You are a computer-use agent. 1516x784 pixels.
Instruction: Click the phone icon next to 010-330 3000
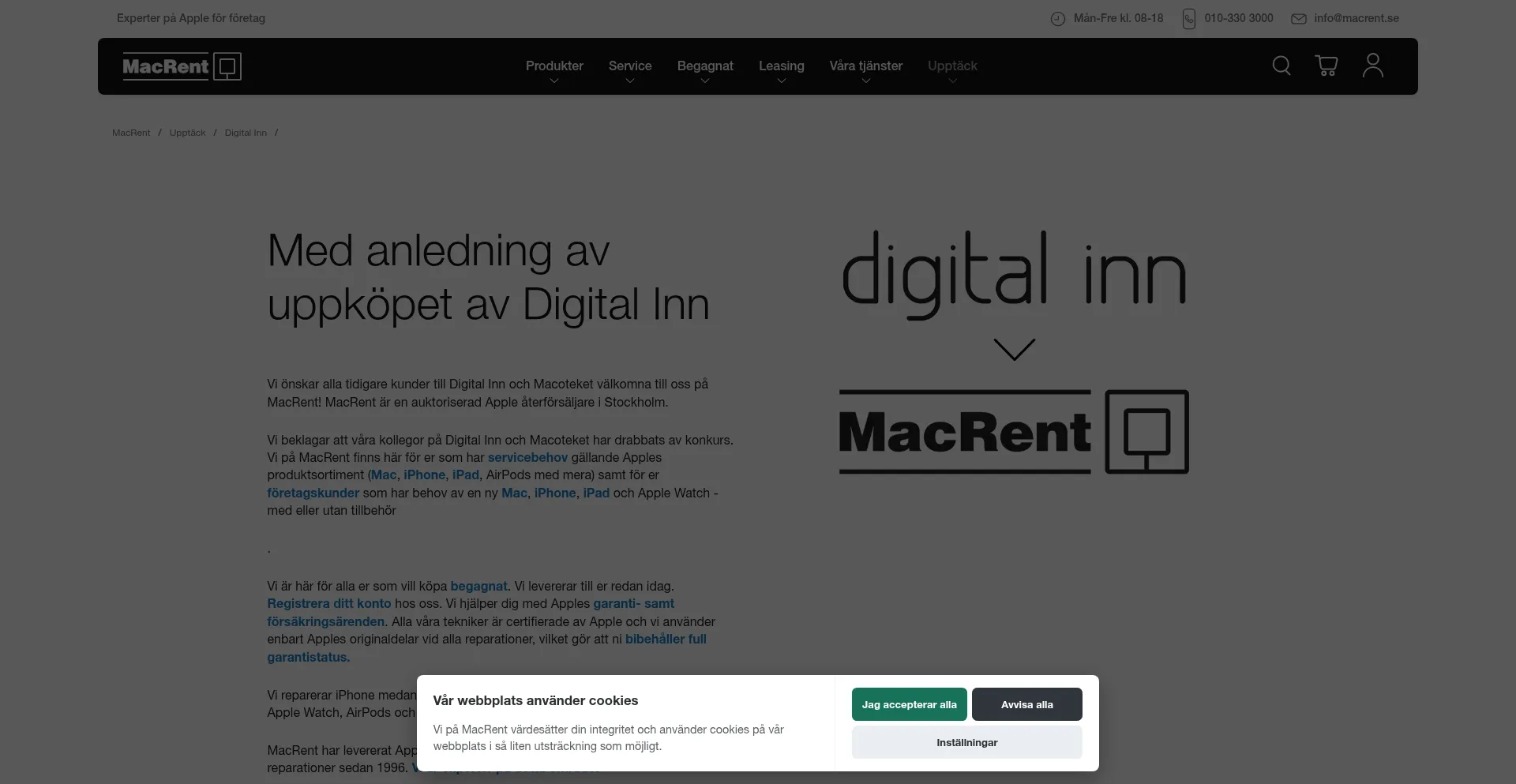(x=1189, y=18)
